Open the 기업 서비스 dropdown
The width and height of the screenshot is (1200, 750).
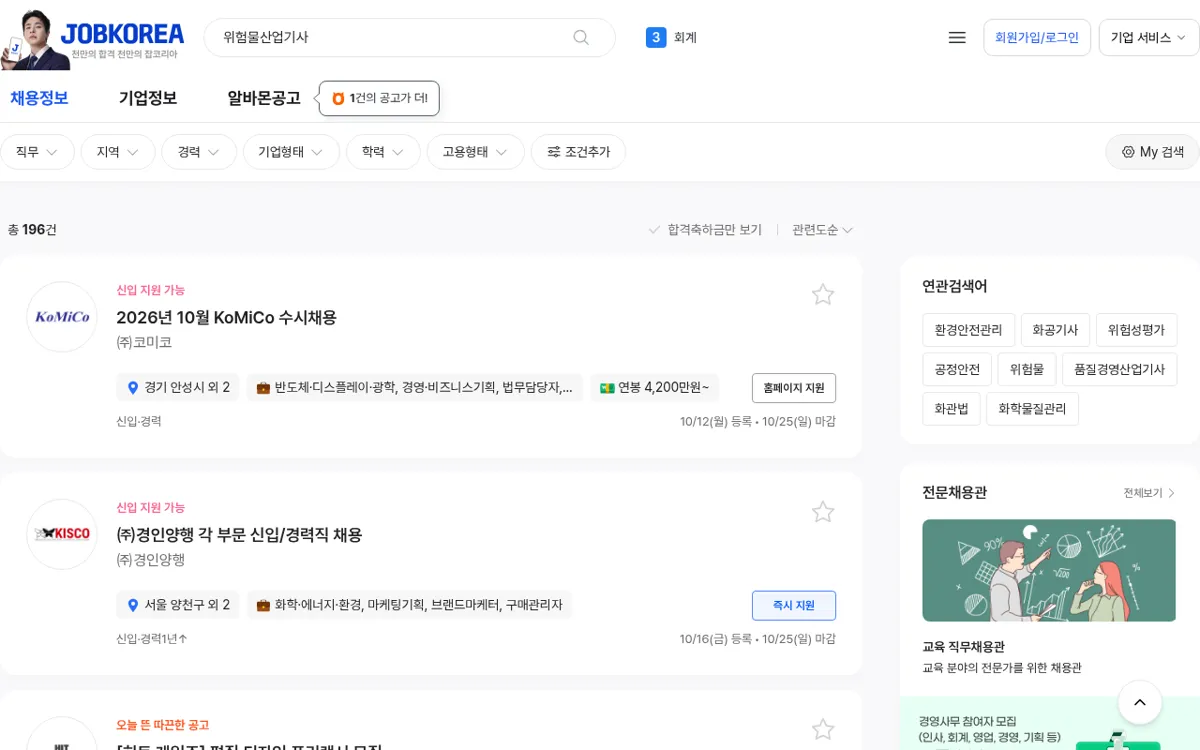point(1148,37)
